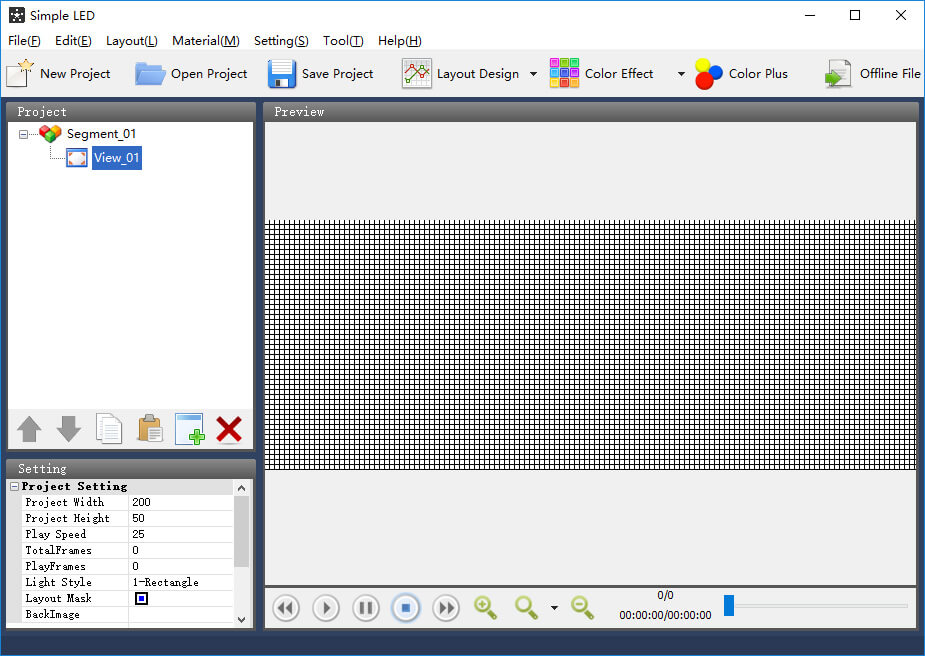Click the settings scrollbar down arrow
This screenshot has width=925, height=656.
tap(241, 619)
